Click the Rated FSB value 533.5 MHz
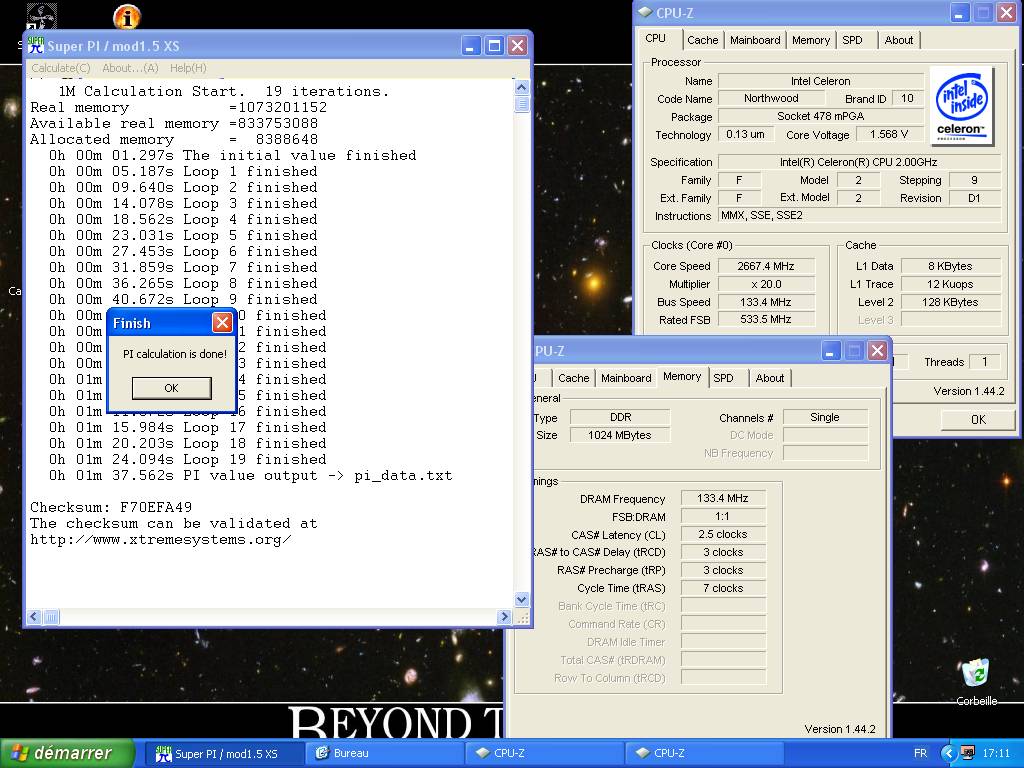This screenshot has width=1024, height=768. click(x=766, y=319)
